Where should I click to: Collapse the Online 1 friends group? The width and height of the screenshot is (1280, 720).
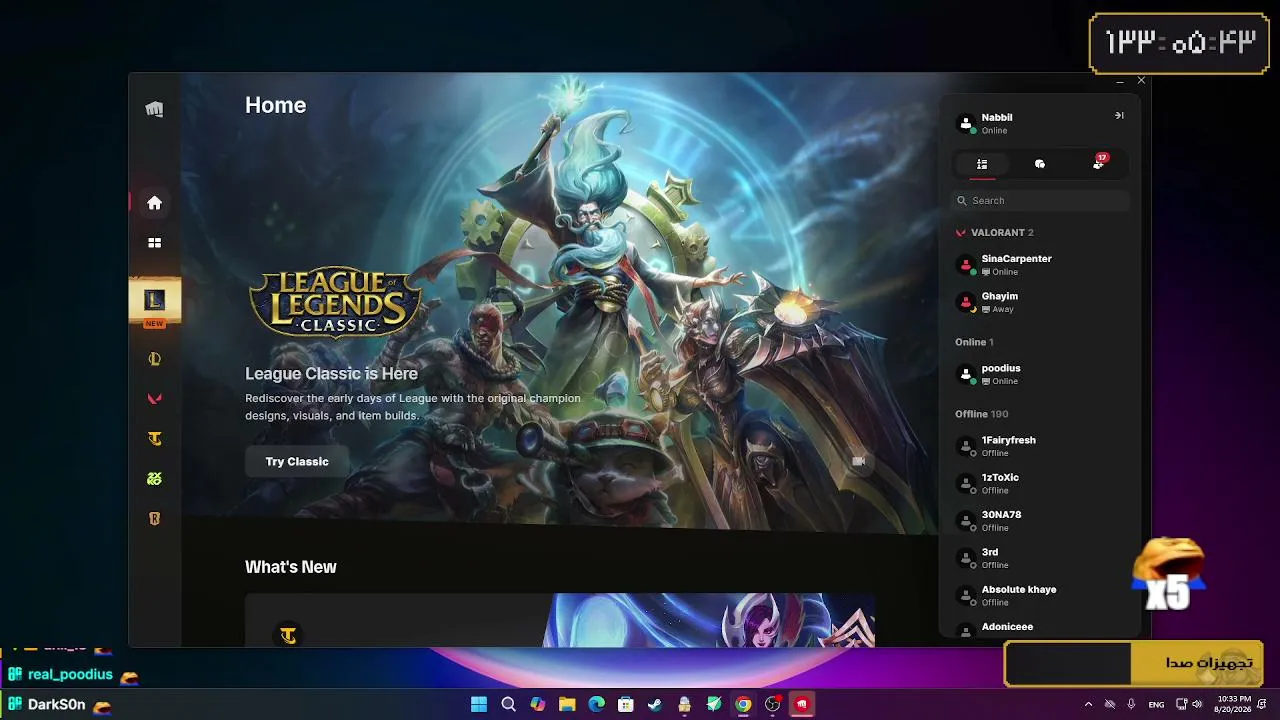click(974, 342)
